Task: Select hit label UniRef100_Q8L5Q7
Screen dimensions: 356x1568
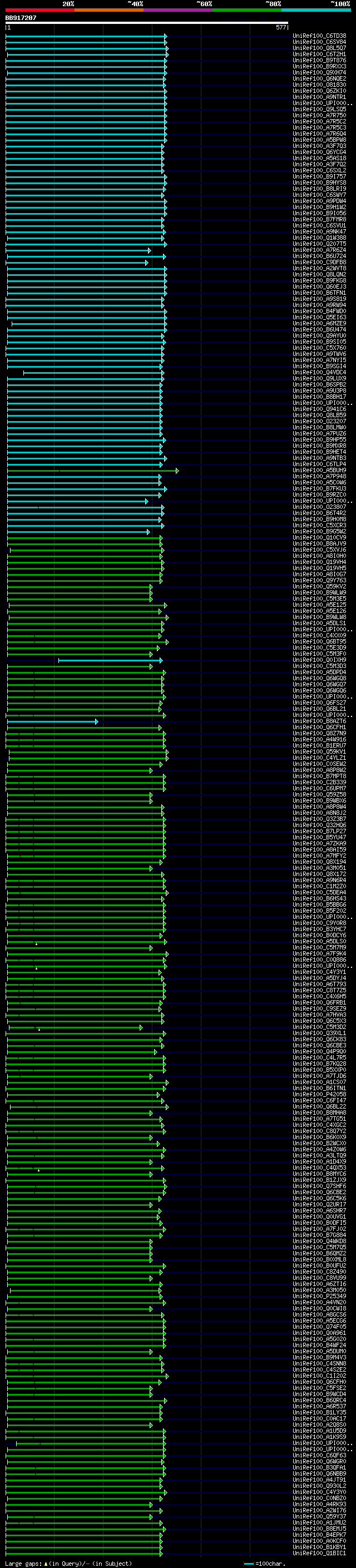Action: (x=319, y=48)
